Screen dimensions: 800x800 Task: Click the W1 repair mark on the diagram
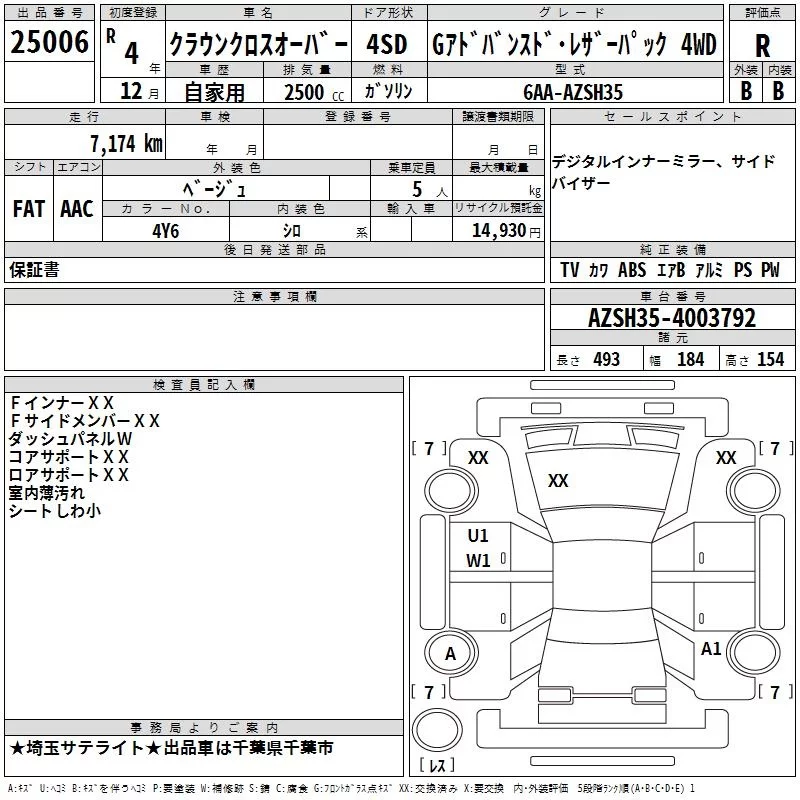478,561
